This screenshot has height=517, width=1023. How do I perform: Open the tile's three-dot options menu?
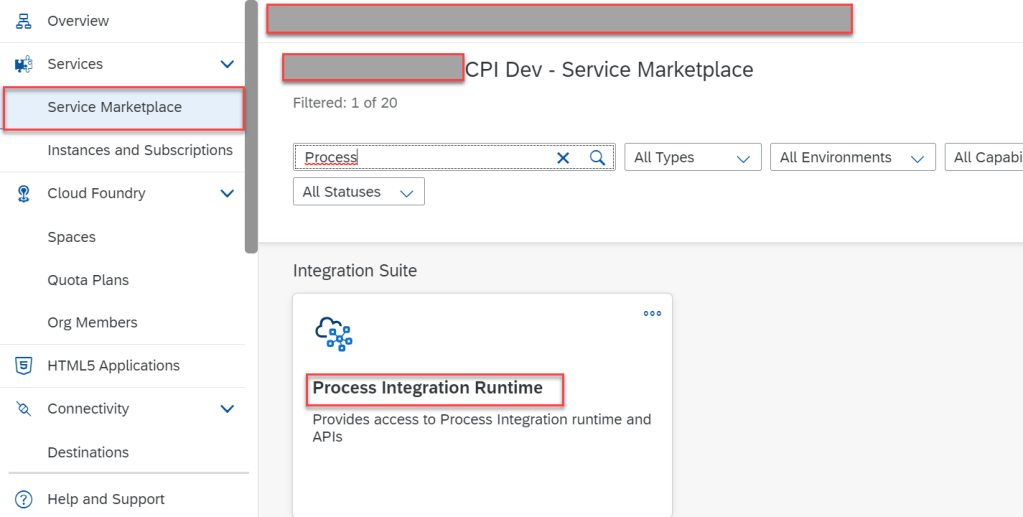click(652, 313)
